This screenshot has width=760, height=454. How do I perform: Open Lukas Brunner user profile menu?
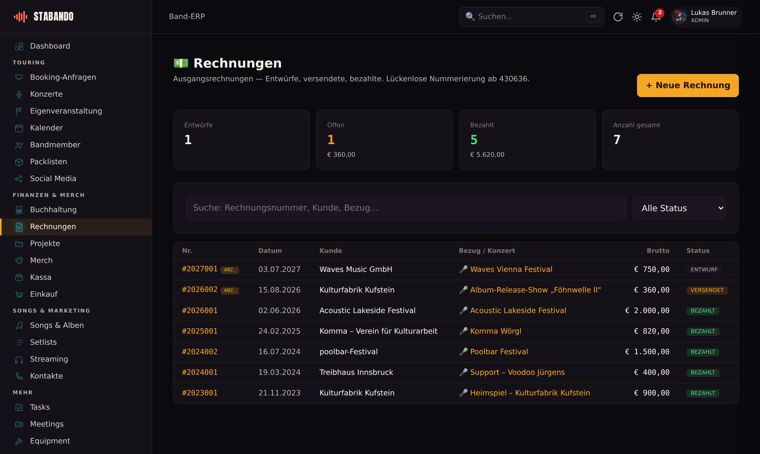pos(707,16)
